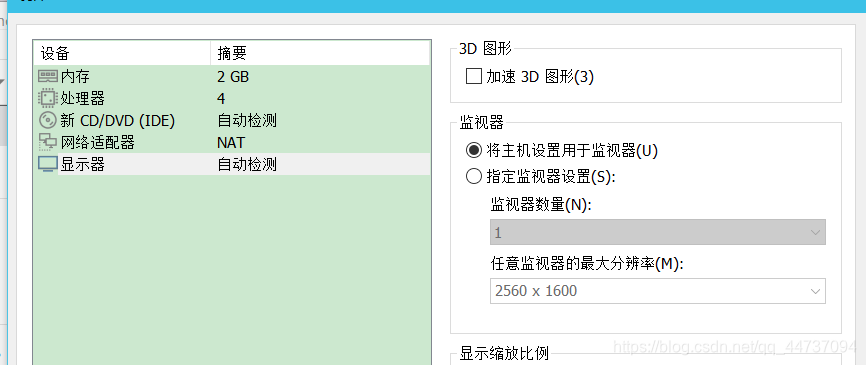Click the 设备 column header
Image resolution: width=866 pixels, height=365 pixels.
coord(122,53)
